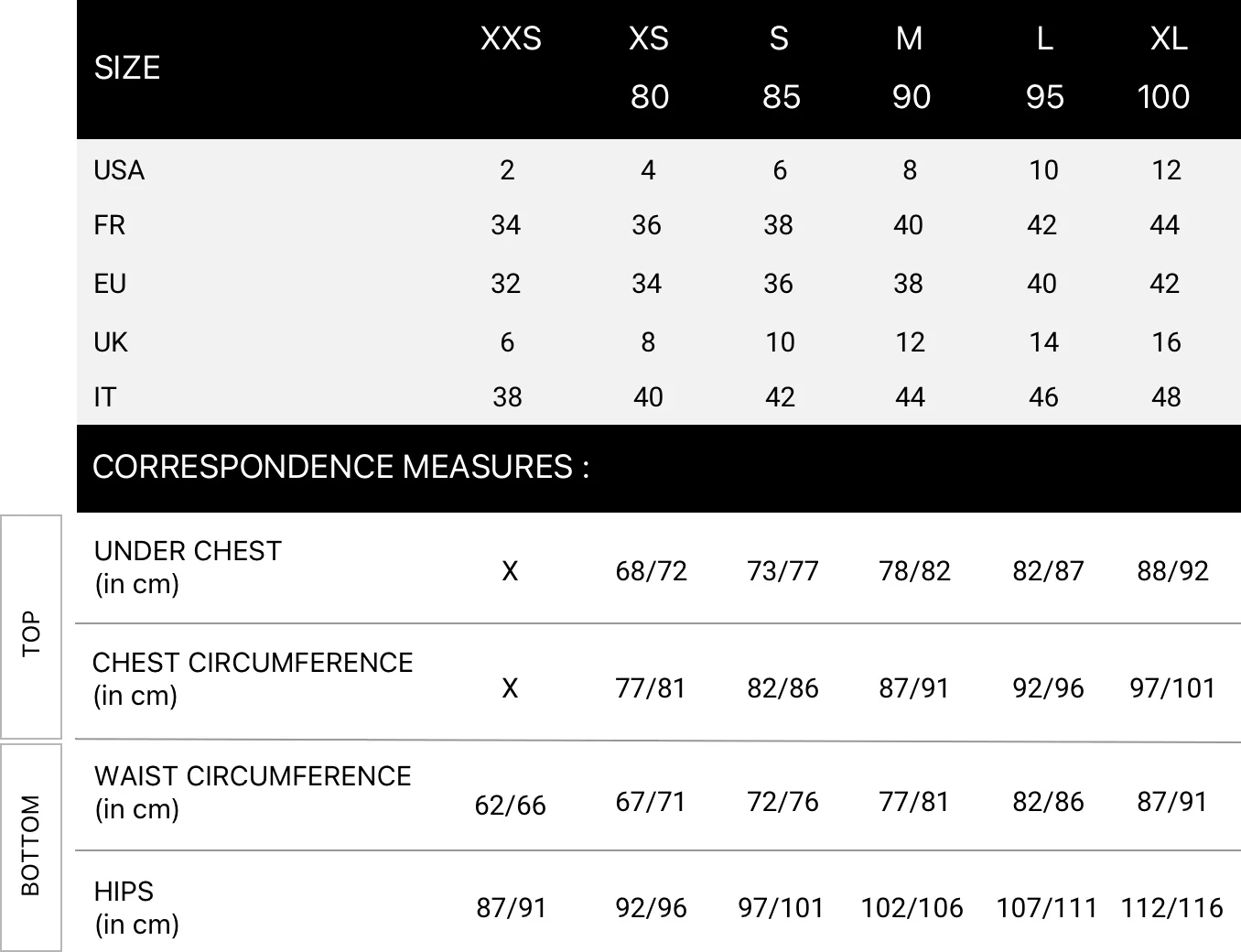Click the SIZE header label

127,68
